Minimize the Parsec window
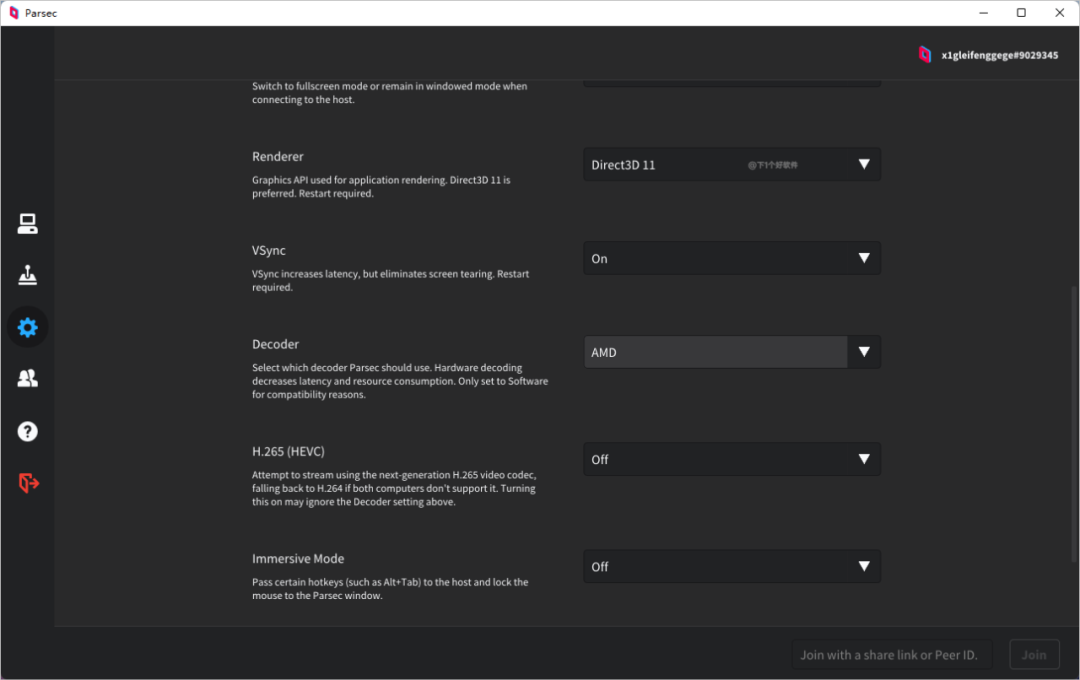The width and height of the screenshot is (1080, 680). [x=977, y=13]
